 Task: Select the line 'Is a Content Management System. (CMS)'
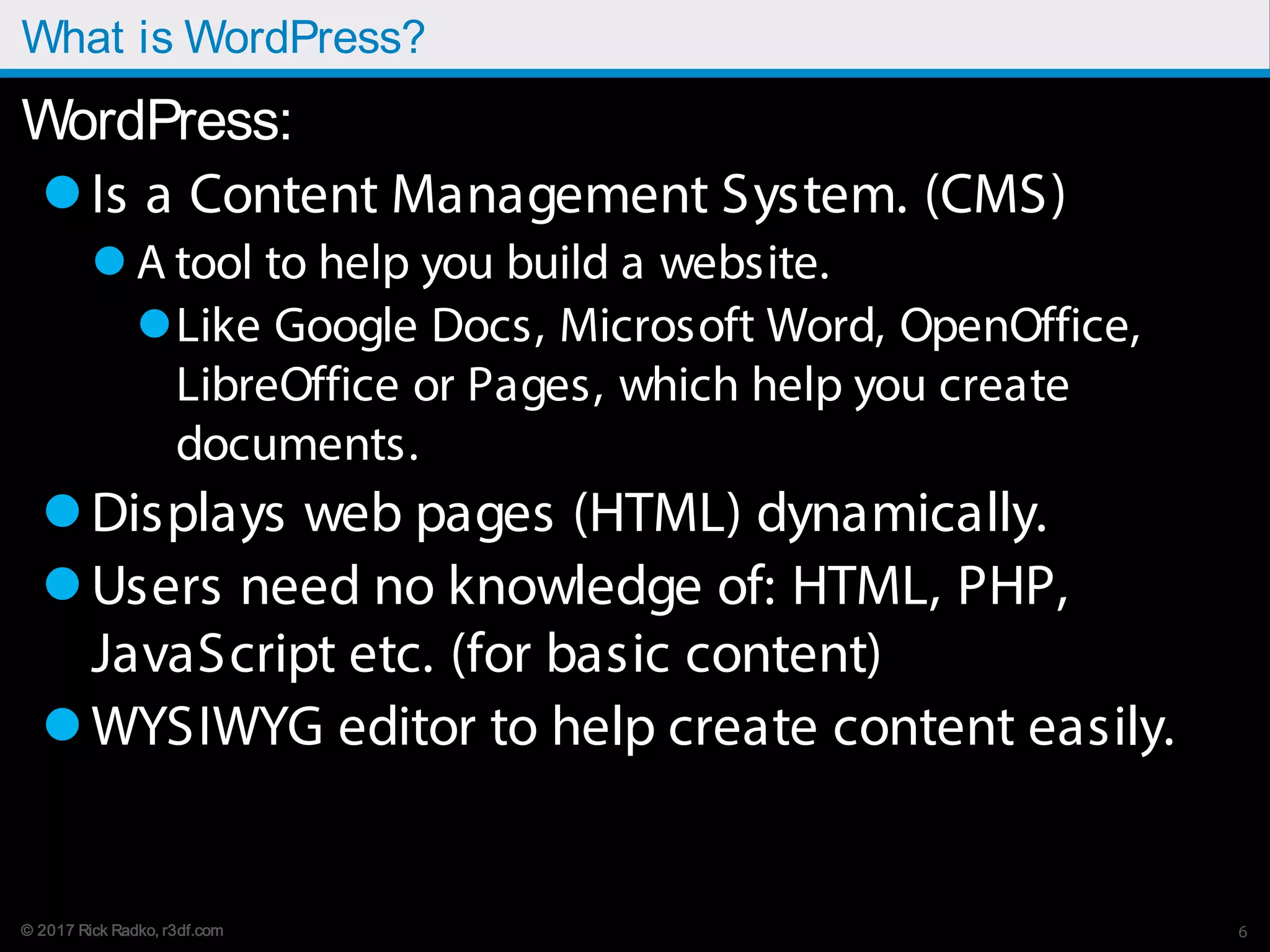[x=579, y=195]
